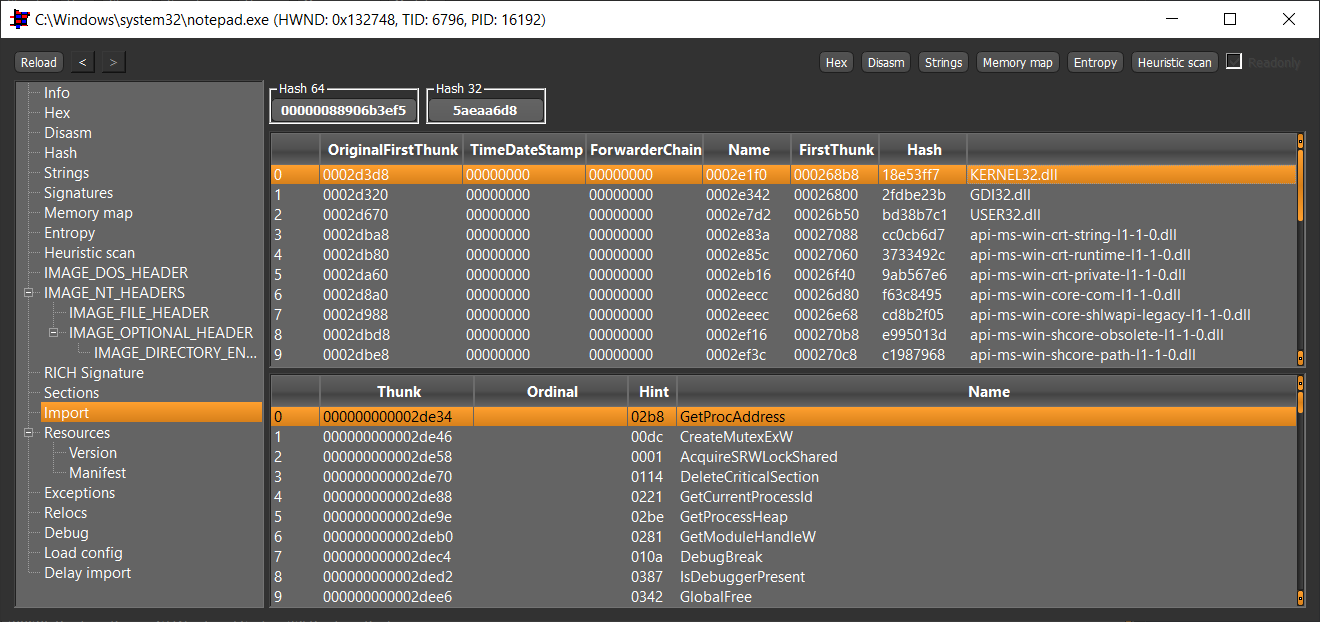Image resolution: width=1320 pixels, height=622 pixels.
Task: Select Sections in the sidebar tree
Action: coord(71,393)
